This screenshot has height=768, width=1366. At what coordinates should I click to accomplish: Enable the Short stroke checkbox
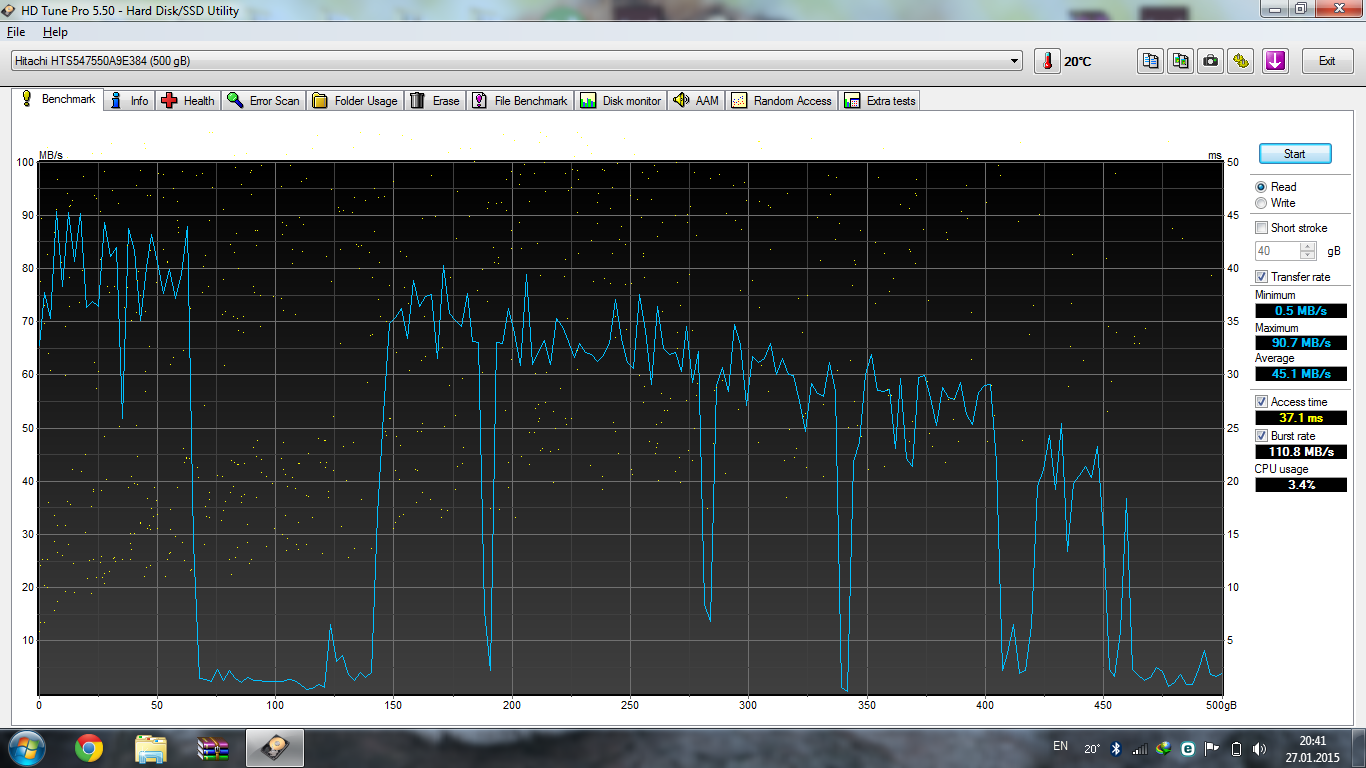(1262, 228)
